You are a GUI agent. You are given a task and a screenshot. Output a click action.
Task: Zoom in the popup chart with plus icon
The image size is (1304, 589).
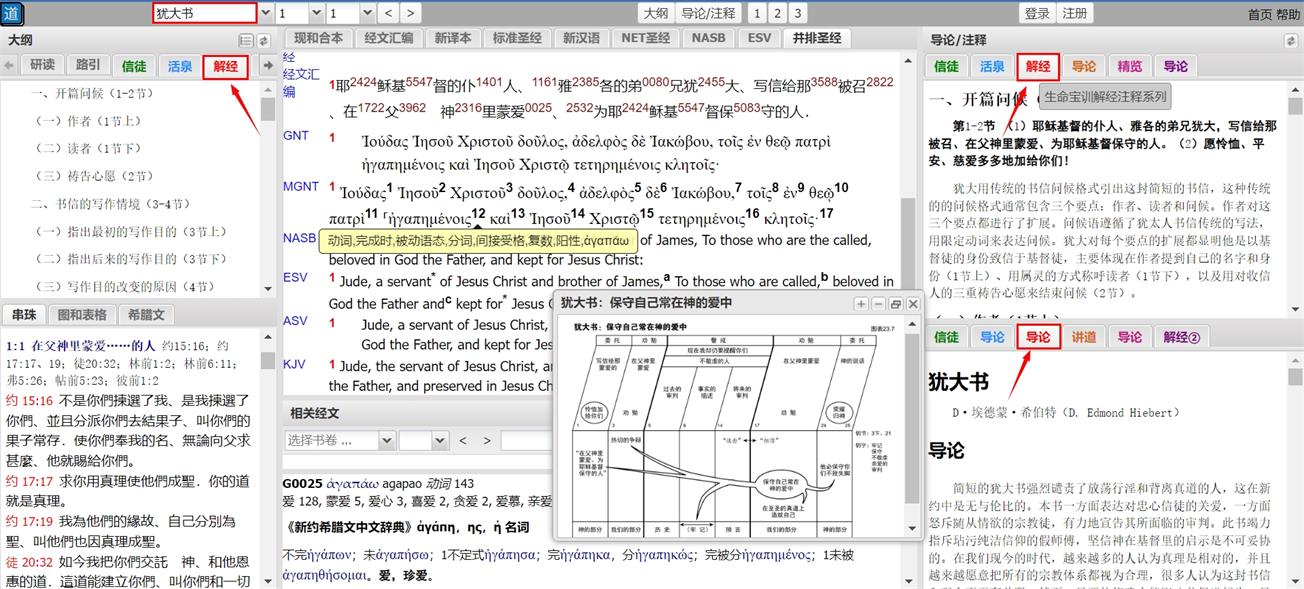tap(861, 304)
